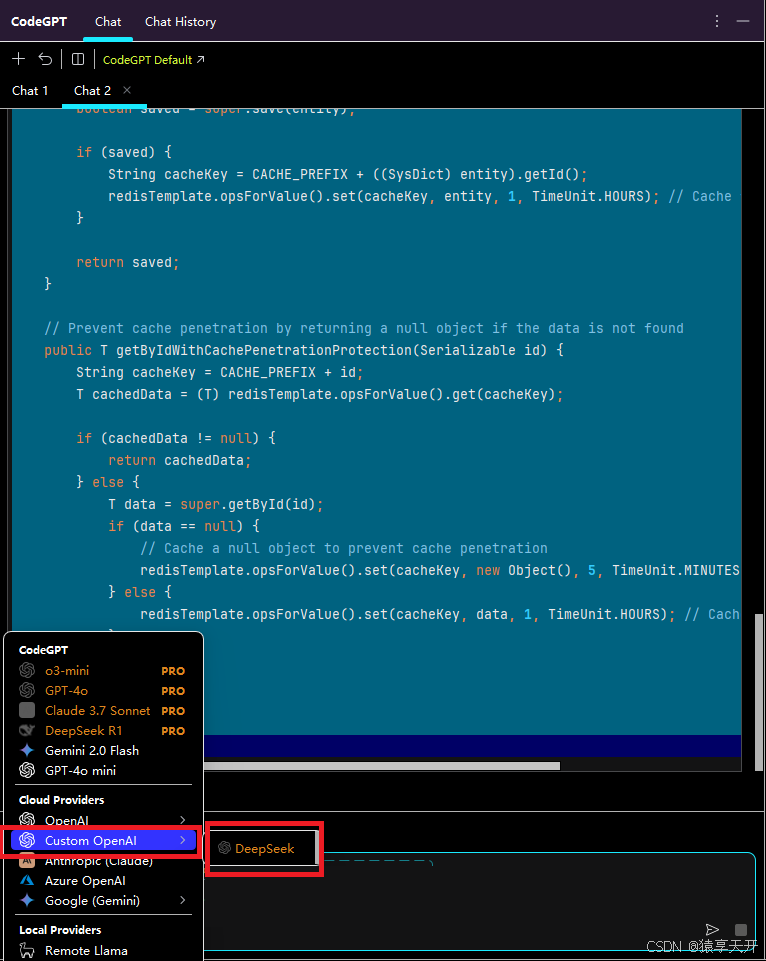Click the send message arrow icon

click(x=712, y=930)
